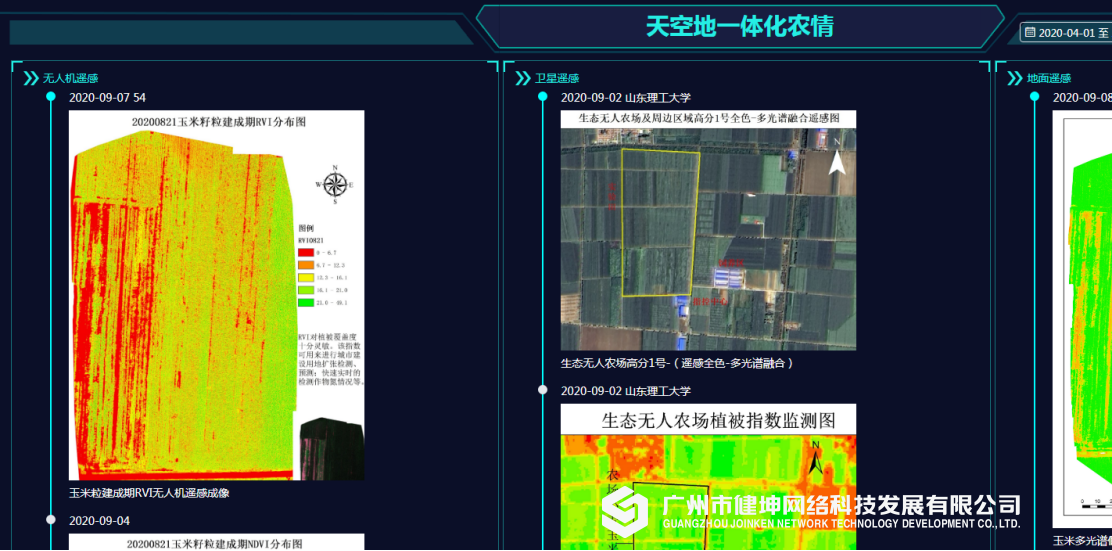The width and height of the screenshot is (1112, 551).
Task: Click compass rose on RVI distribution map
Action: [335, 184]
